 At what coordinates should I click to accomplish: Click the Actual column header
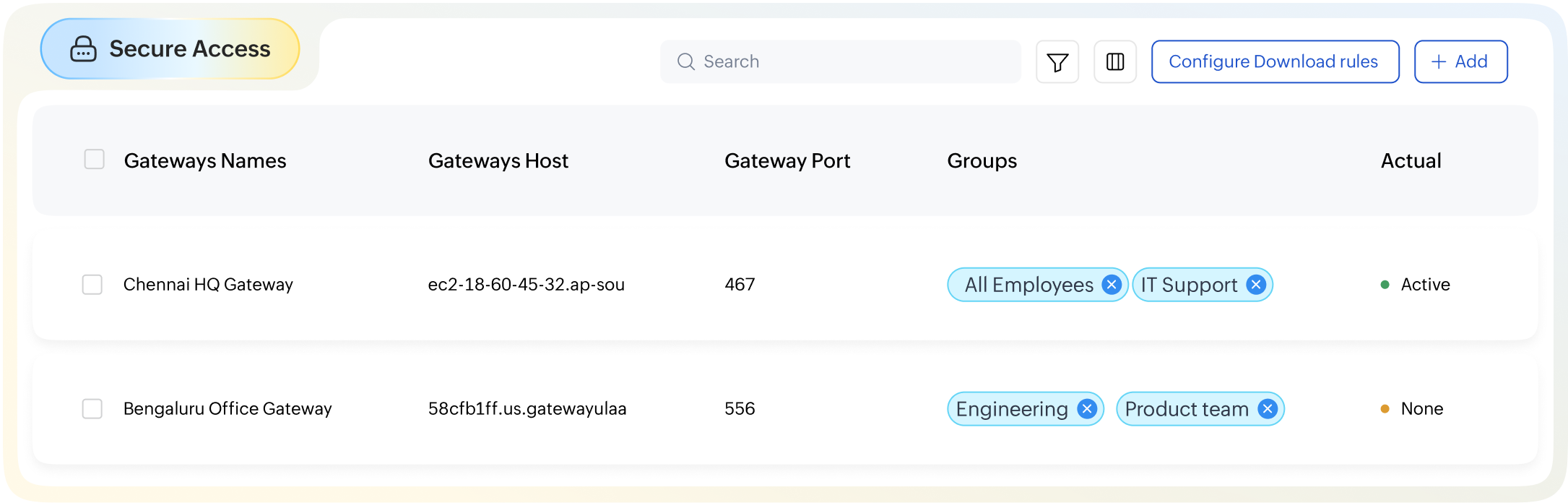click(1411, 160)
